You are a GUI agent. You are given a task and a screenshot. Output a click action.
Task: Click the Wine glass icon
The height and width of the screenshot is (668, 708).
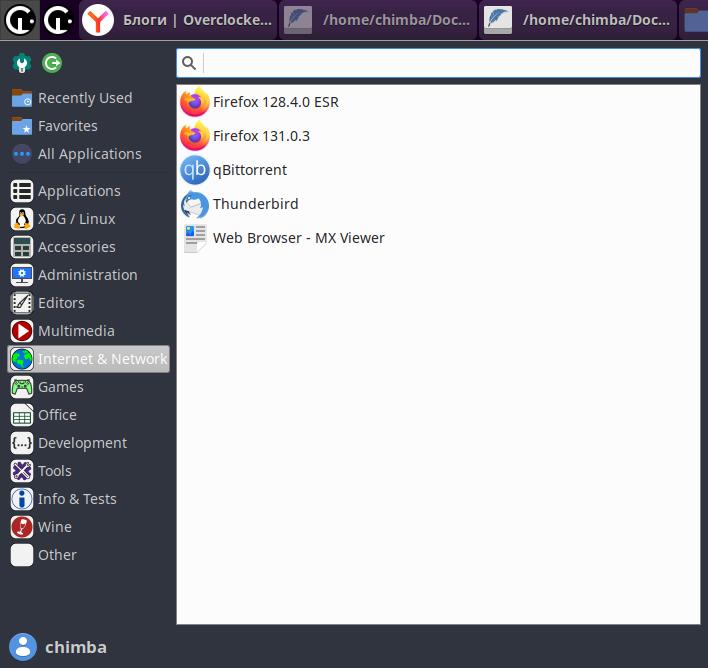pyautogui.click(x=22, y=527)
